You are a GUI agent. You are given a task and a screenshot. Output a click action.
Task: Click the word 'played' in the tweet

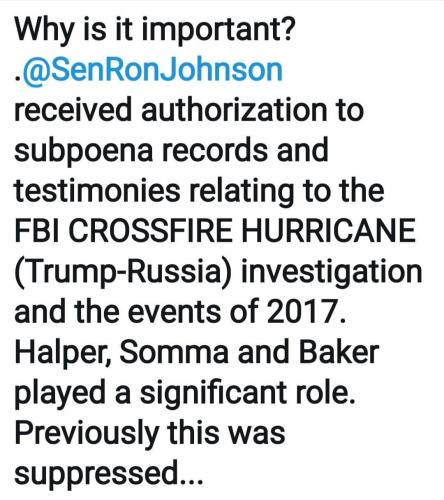point(60,394)
